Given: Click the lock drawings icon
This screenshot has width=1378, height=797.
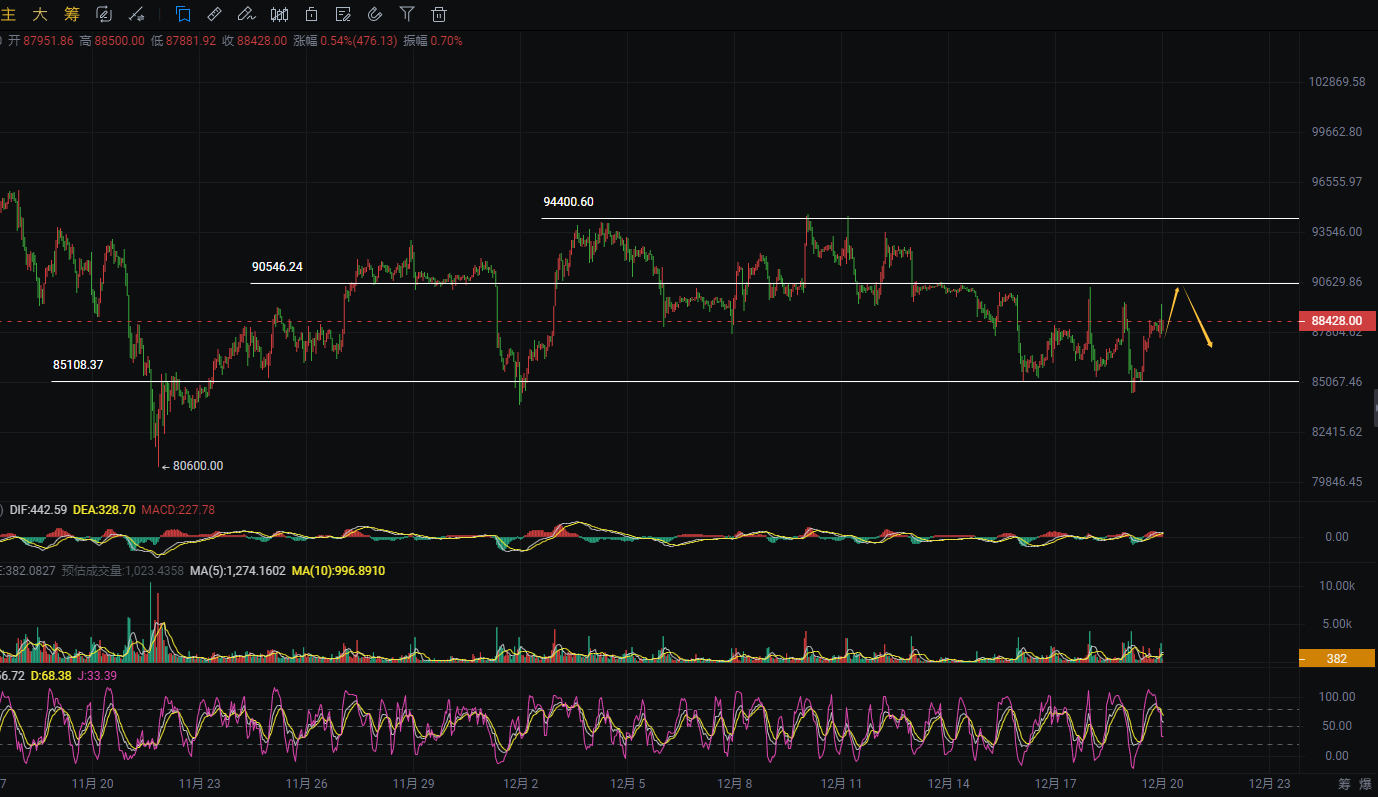Looking at the screenshot, I should coord(312,14).
